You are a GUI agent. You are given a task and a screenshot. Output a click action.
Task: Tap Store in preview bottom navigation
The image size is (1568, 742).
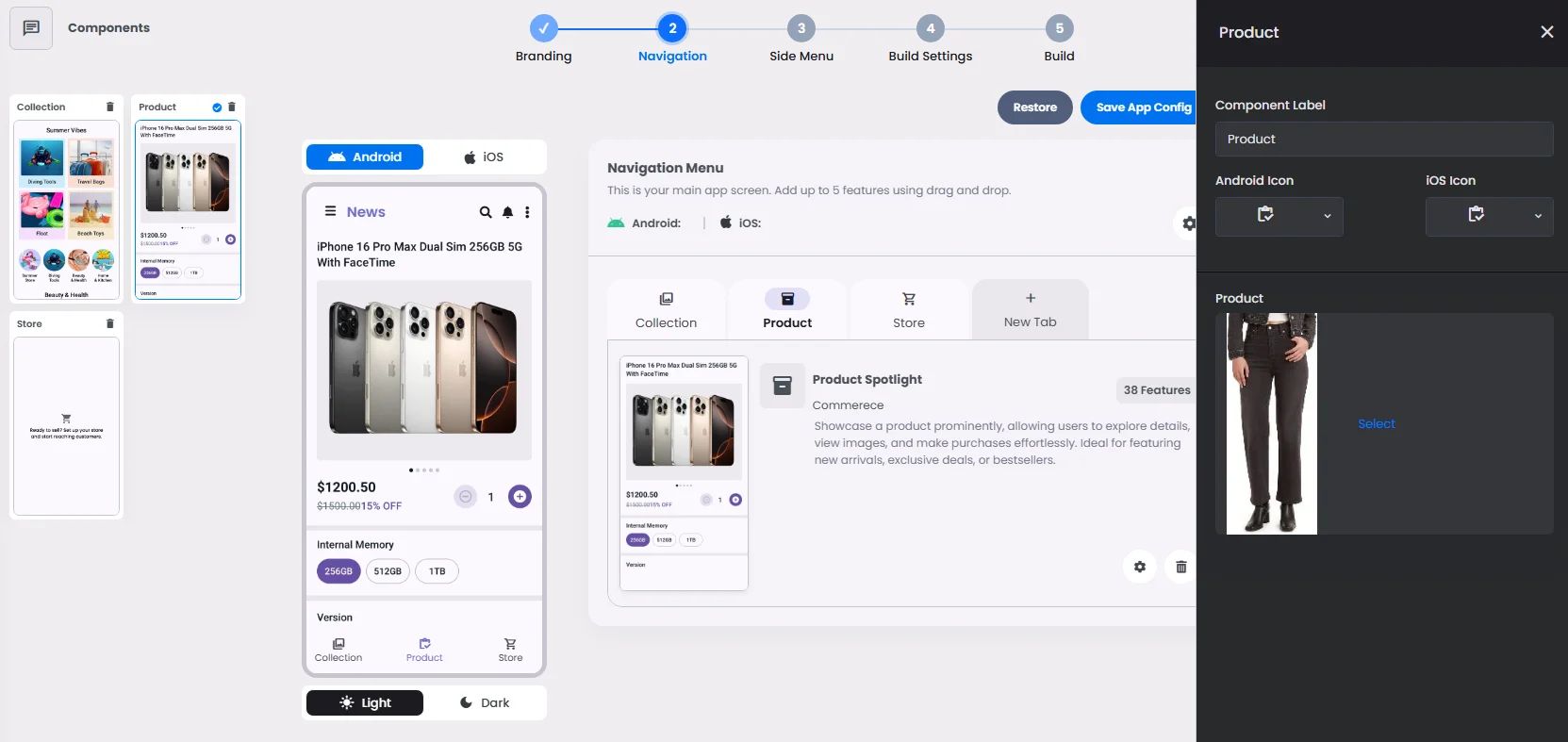coord(510,650)
